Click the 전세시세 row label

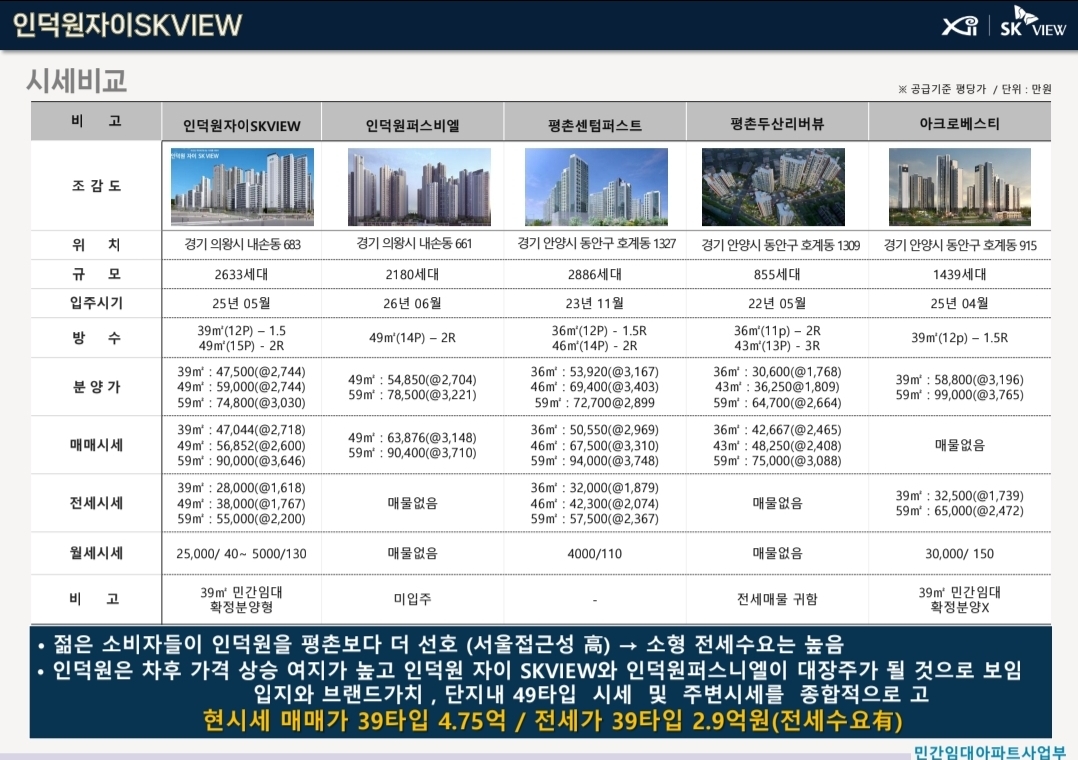click(96, 503)
